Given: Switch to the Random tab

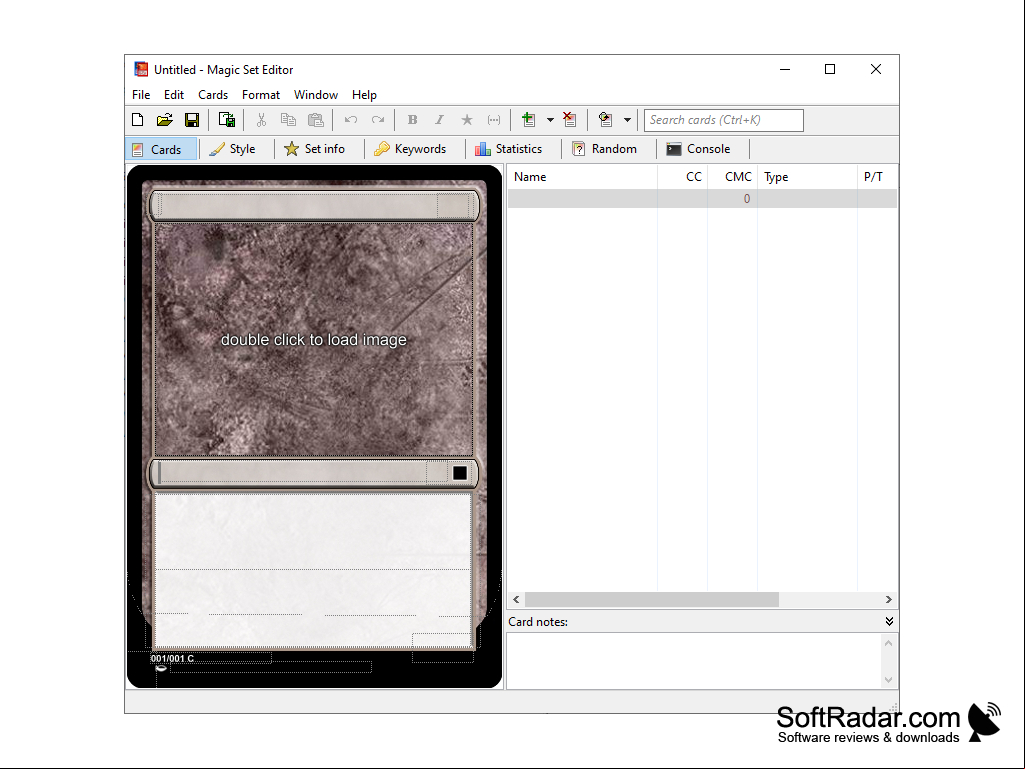Looking at the screenshot, I should 605,149.
